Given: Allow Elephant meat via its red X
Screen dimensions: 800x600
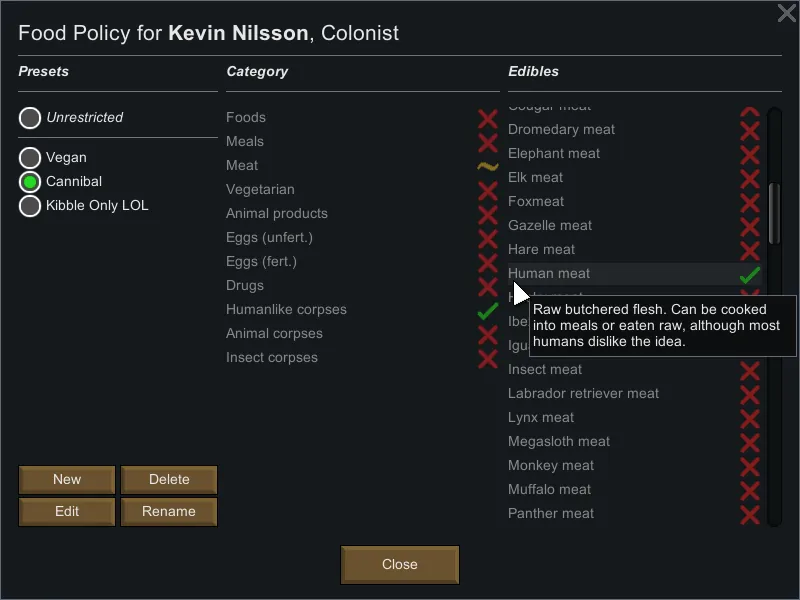Looking at the screenshot, I should coord(749,154).
